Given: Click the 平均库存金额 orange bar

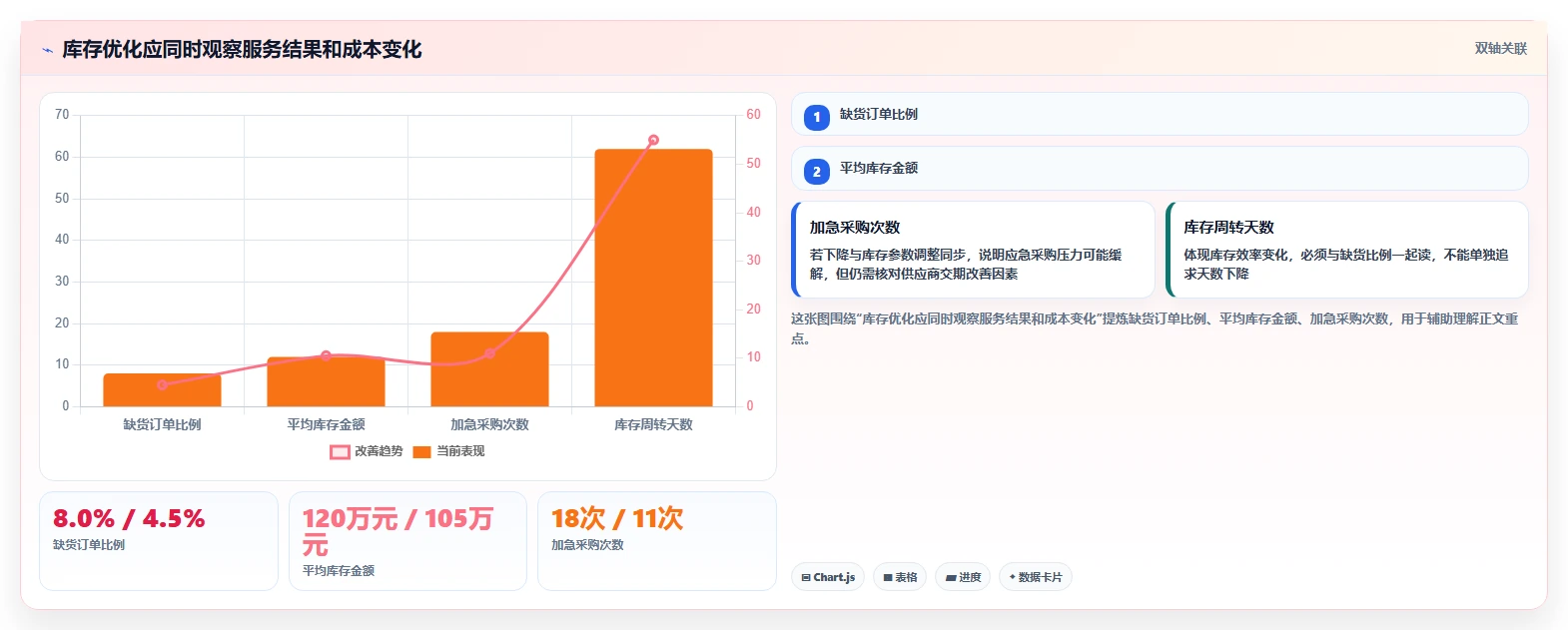Looking at the screenshot, I should pos(326,381).
